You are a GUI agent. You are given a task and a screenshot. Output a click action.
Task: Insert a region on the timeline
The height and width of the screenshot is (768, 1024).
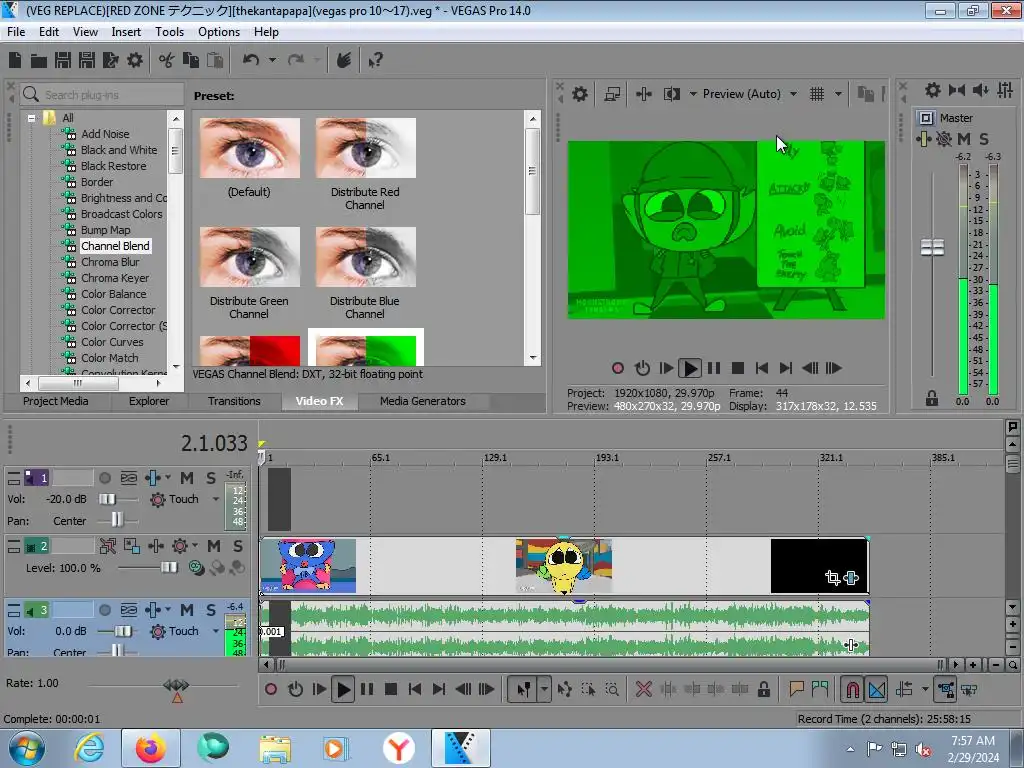(820, 690)
